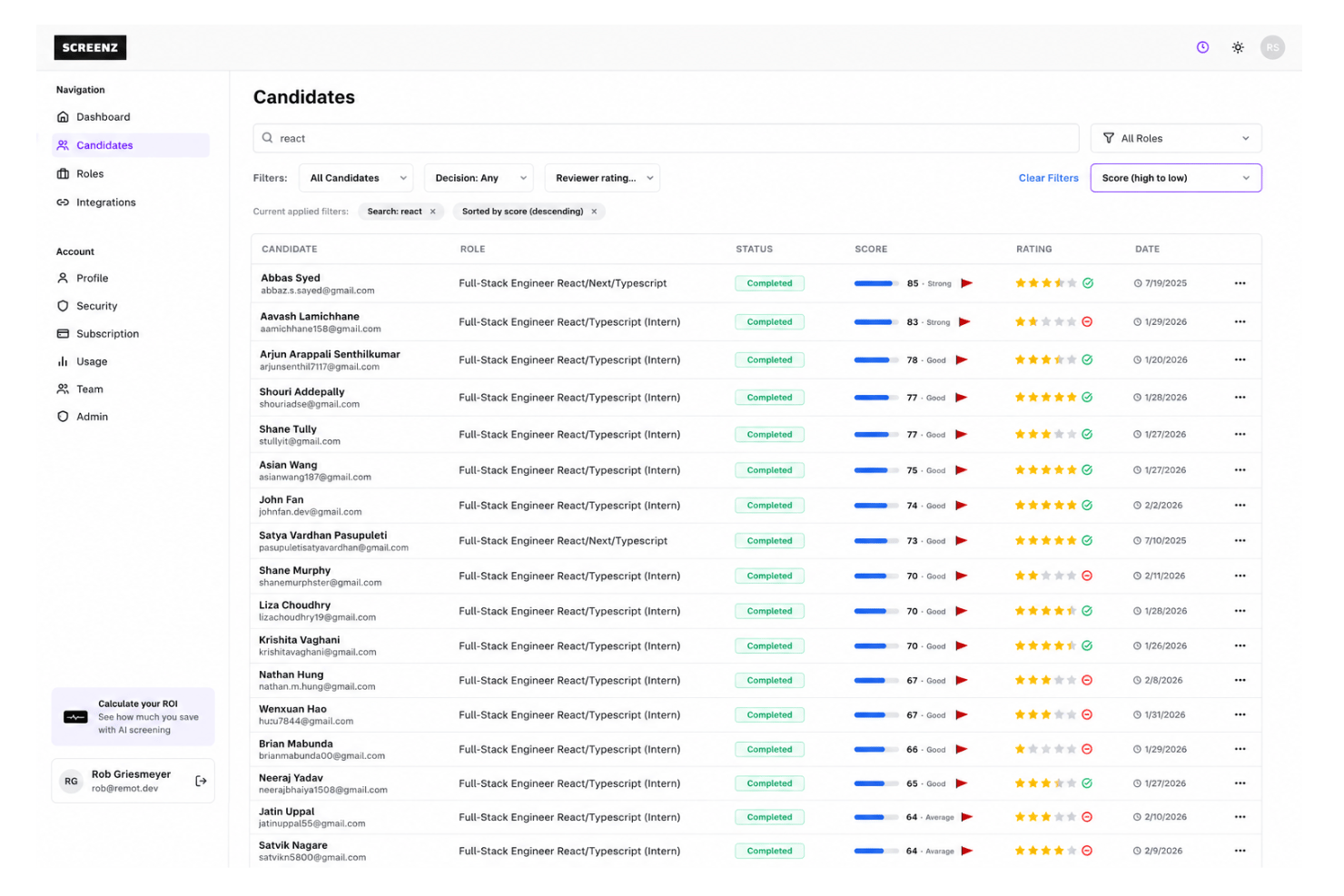Sort by the SCORE column header
This screenshot has height=896, width=1344.
click(x=871, y=249)
